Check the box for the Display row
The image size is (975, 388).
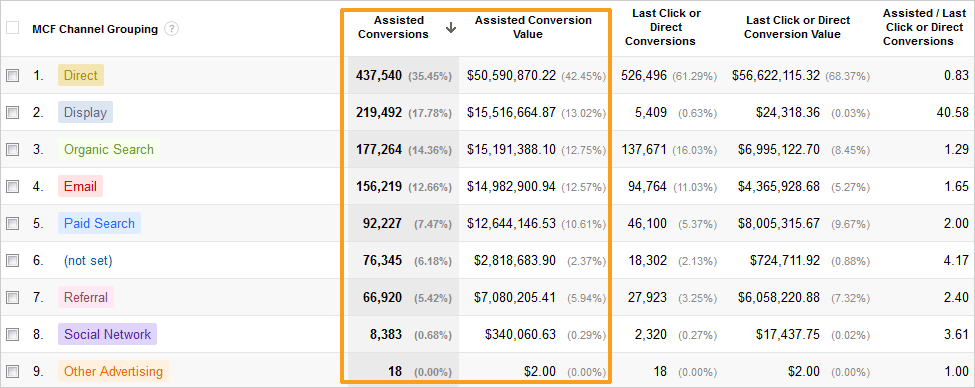click(12, 113)
